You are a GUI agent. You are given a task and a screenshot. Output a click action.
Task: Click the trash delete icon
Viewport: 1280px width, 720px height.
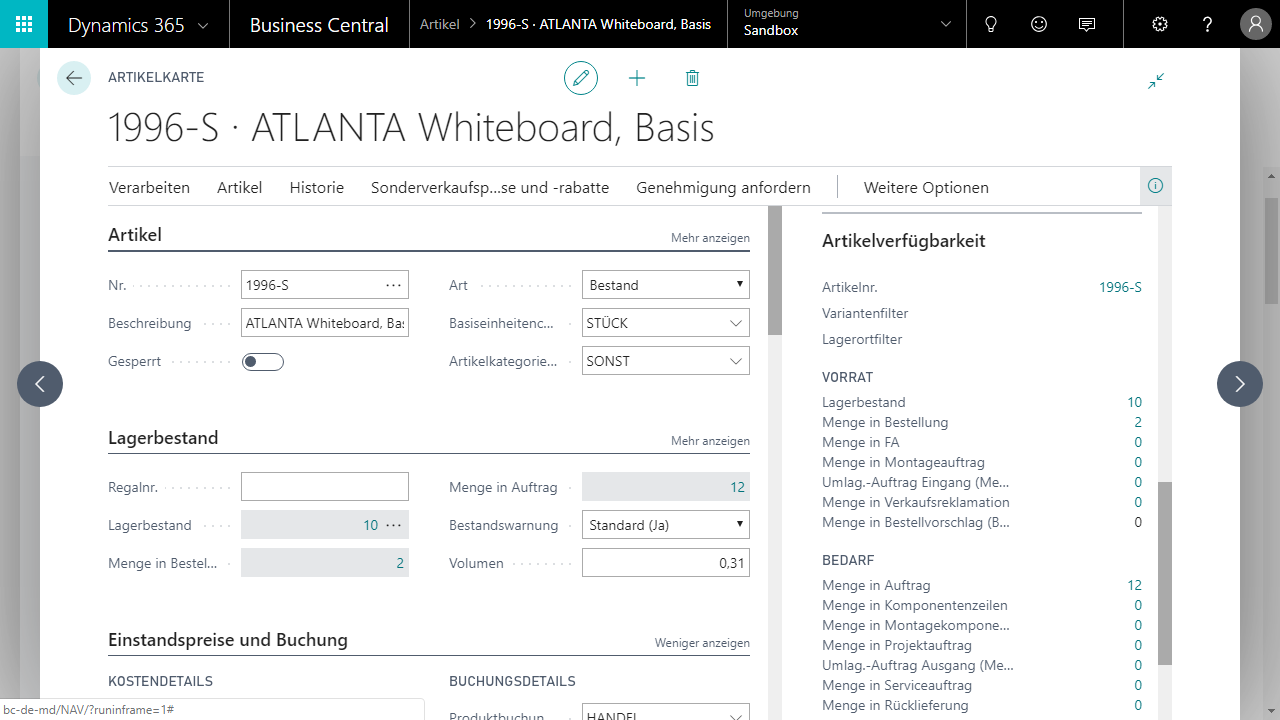692,78
